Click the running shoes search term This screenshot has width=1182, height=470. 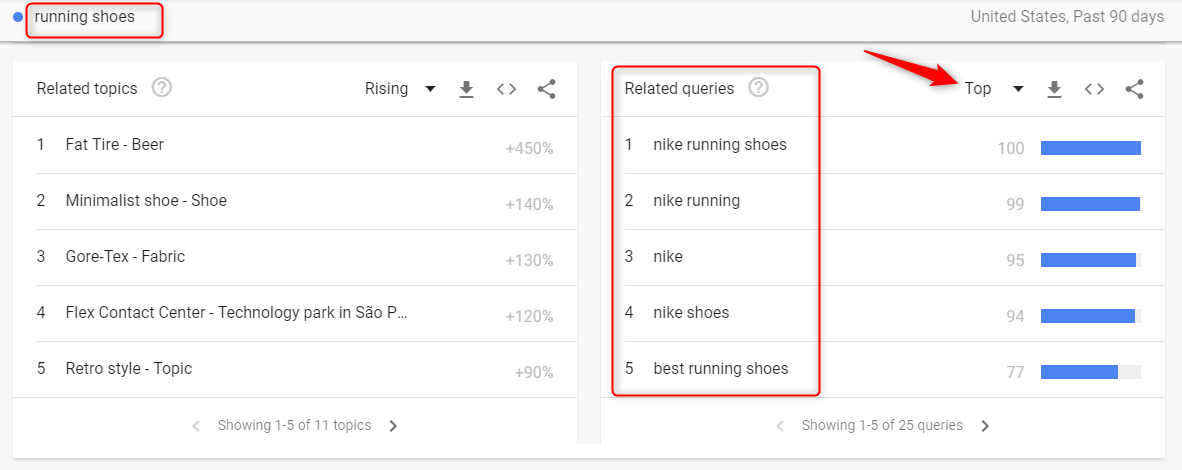point(85,17)
